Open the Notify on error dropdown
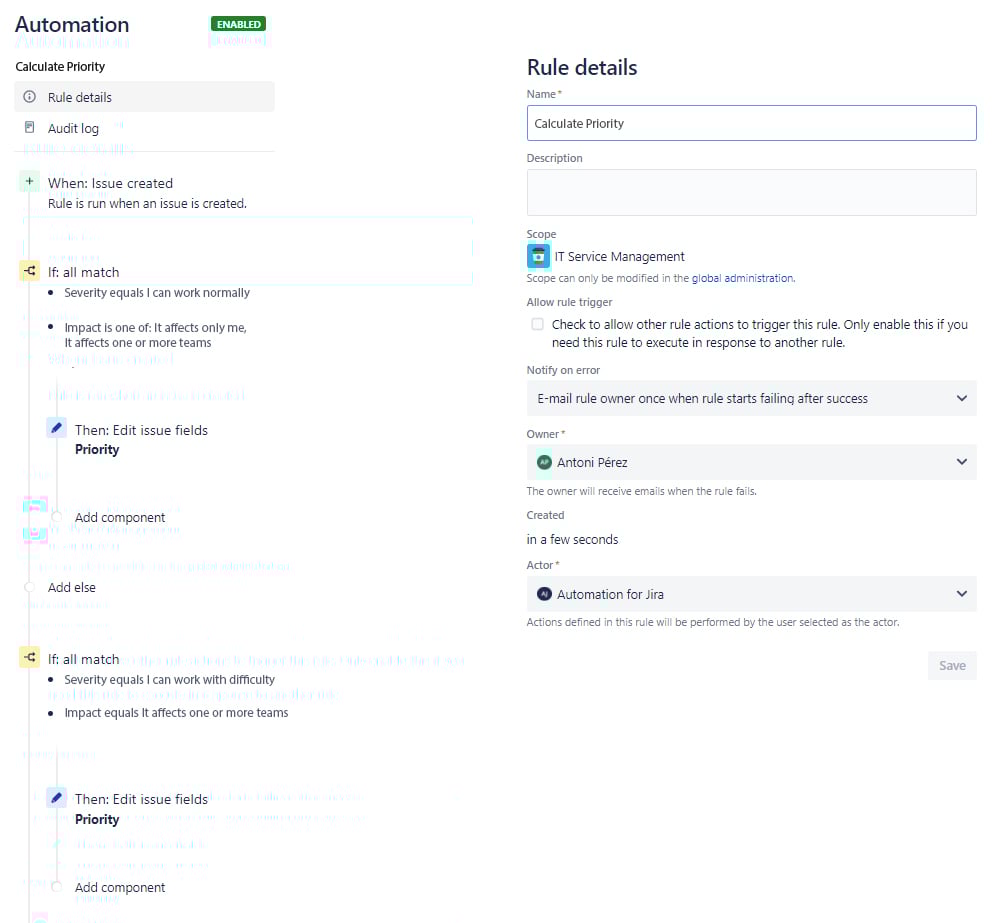The image size is (1005, 923). point(750,397)
